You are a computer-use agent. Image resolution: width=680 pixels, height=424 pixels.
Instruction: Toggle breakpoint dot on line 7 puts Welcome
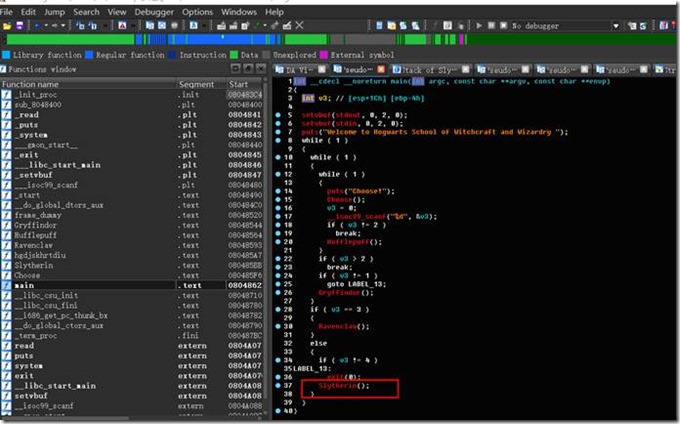278,132
